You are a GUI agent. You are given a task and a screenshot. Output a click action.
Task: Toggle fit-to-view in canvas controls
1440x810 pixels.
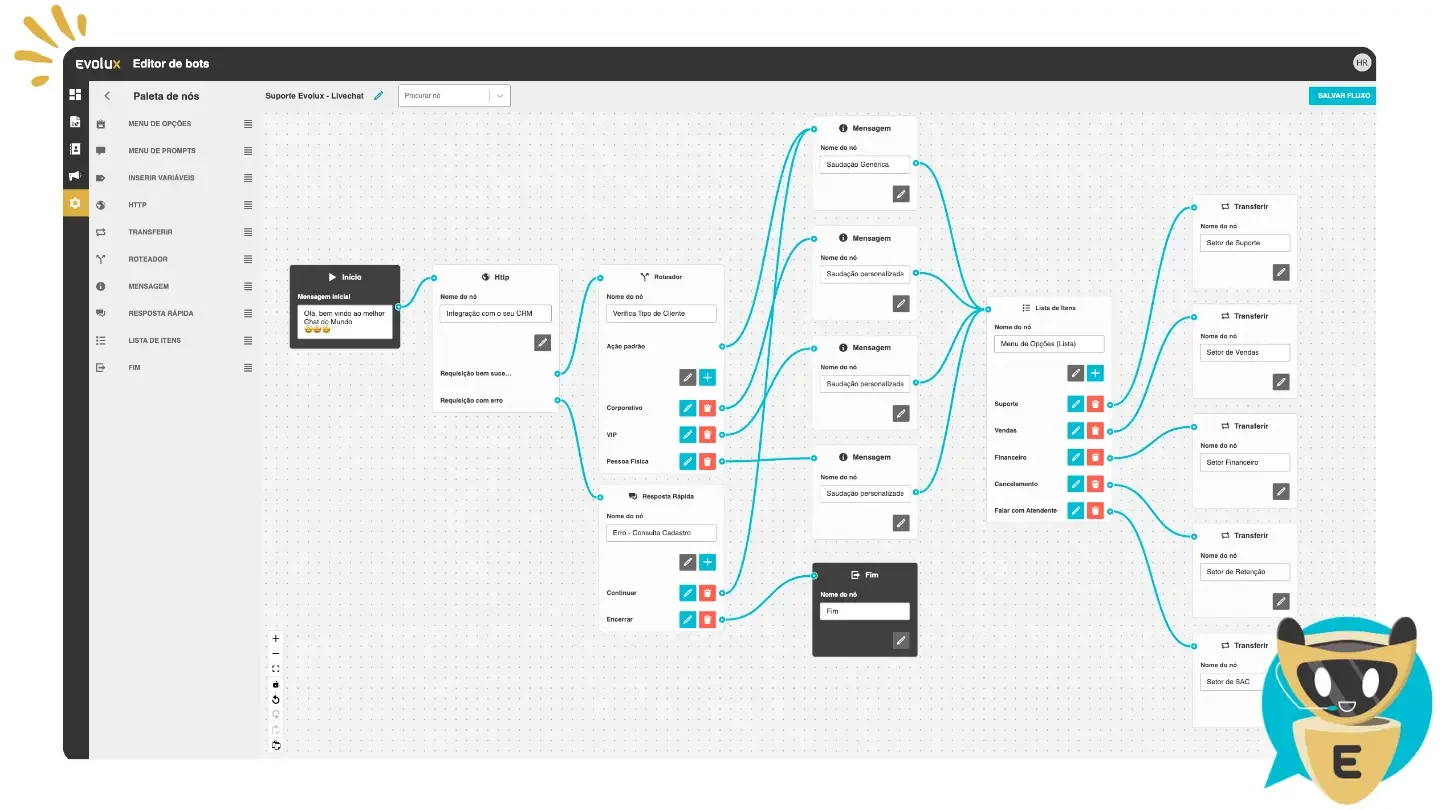(276, 669)
